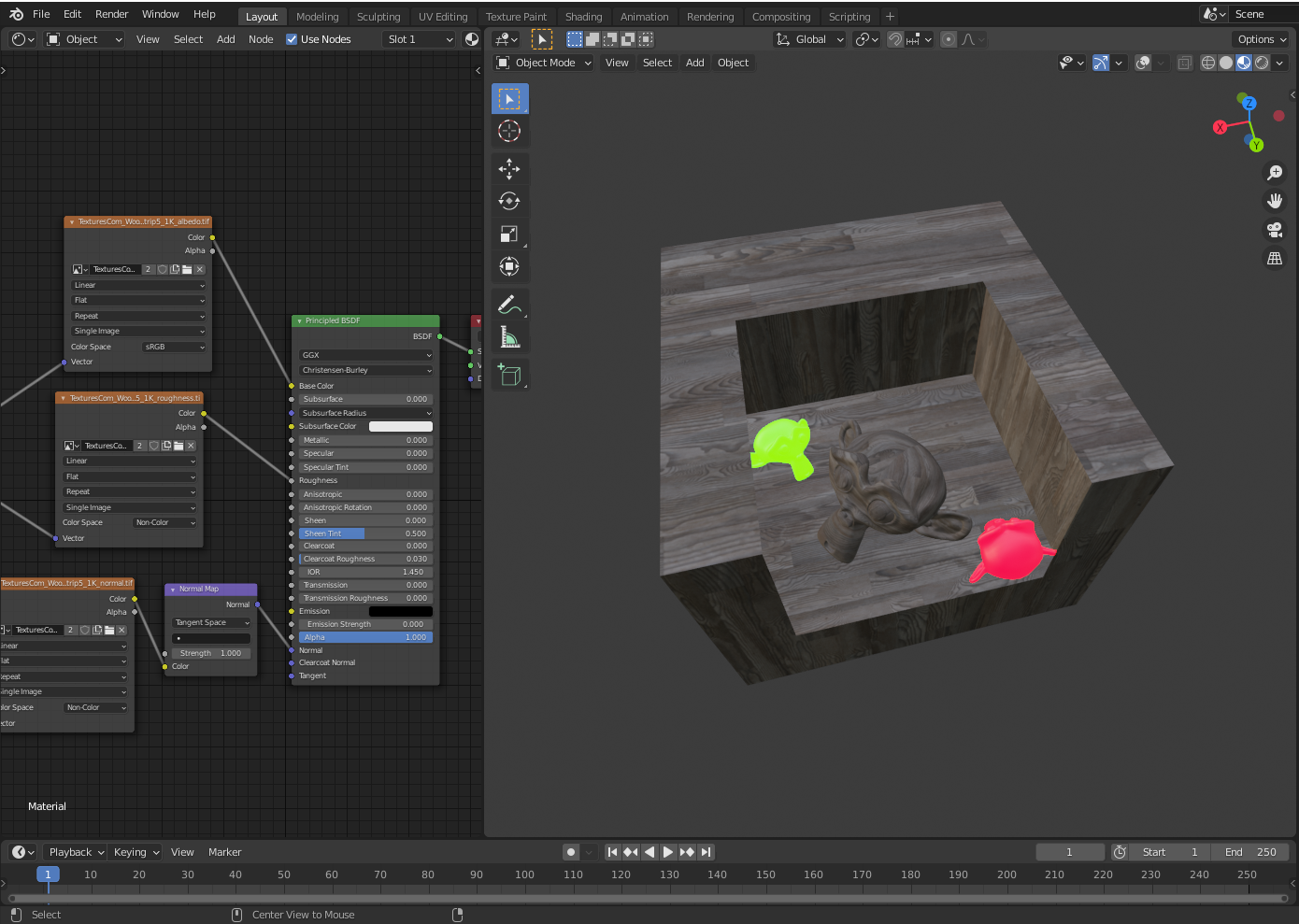Switch to wireframe viewport shading
The image size is (1299, 924).
1208,63
